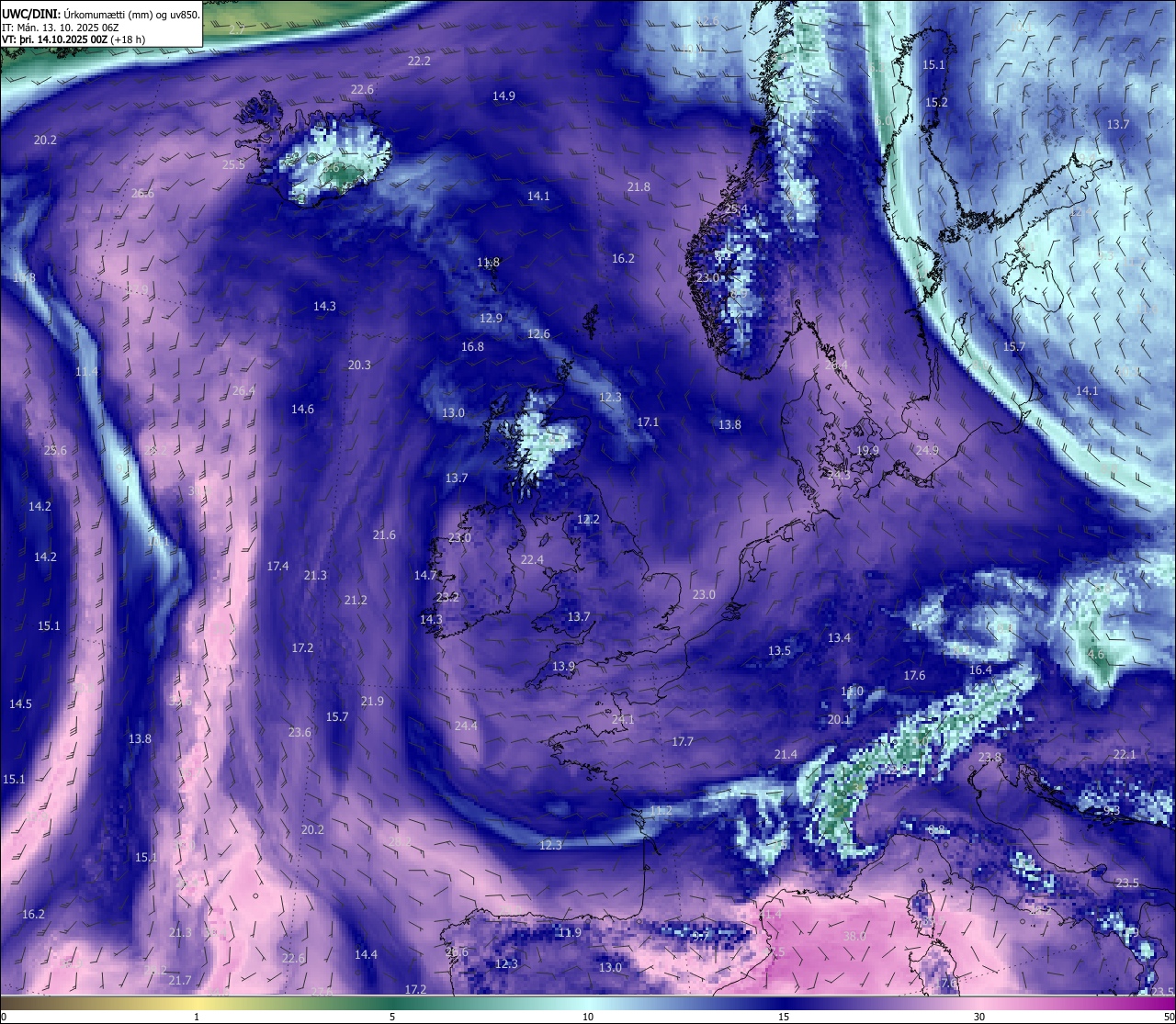
Task: Click the 14.5 value at the left edge
Action: point(20,704)
